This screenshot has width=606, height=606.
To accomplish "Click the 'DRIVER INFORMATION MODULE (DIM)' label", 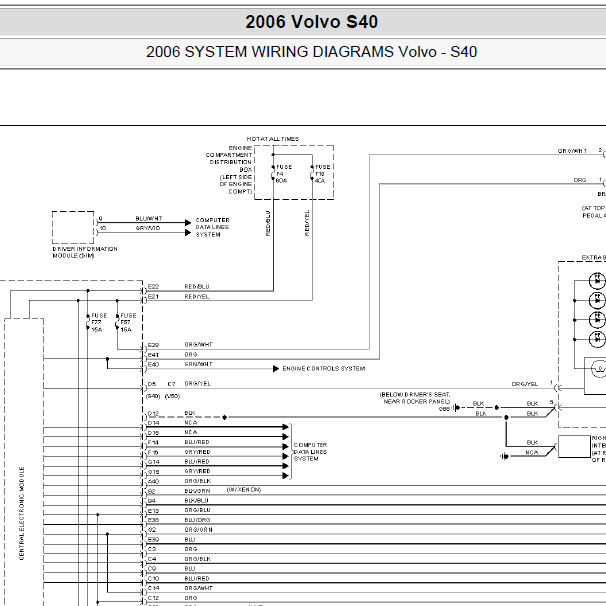I will (x=85, y=252).
